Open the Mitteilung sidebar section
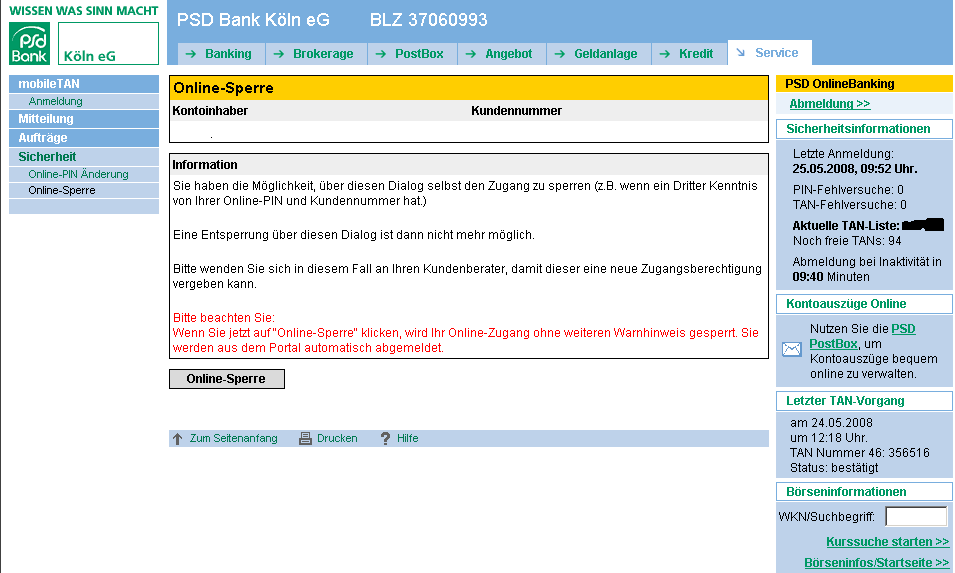Viewport: 955px width, 573px height. [x=84, y=119]
